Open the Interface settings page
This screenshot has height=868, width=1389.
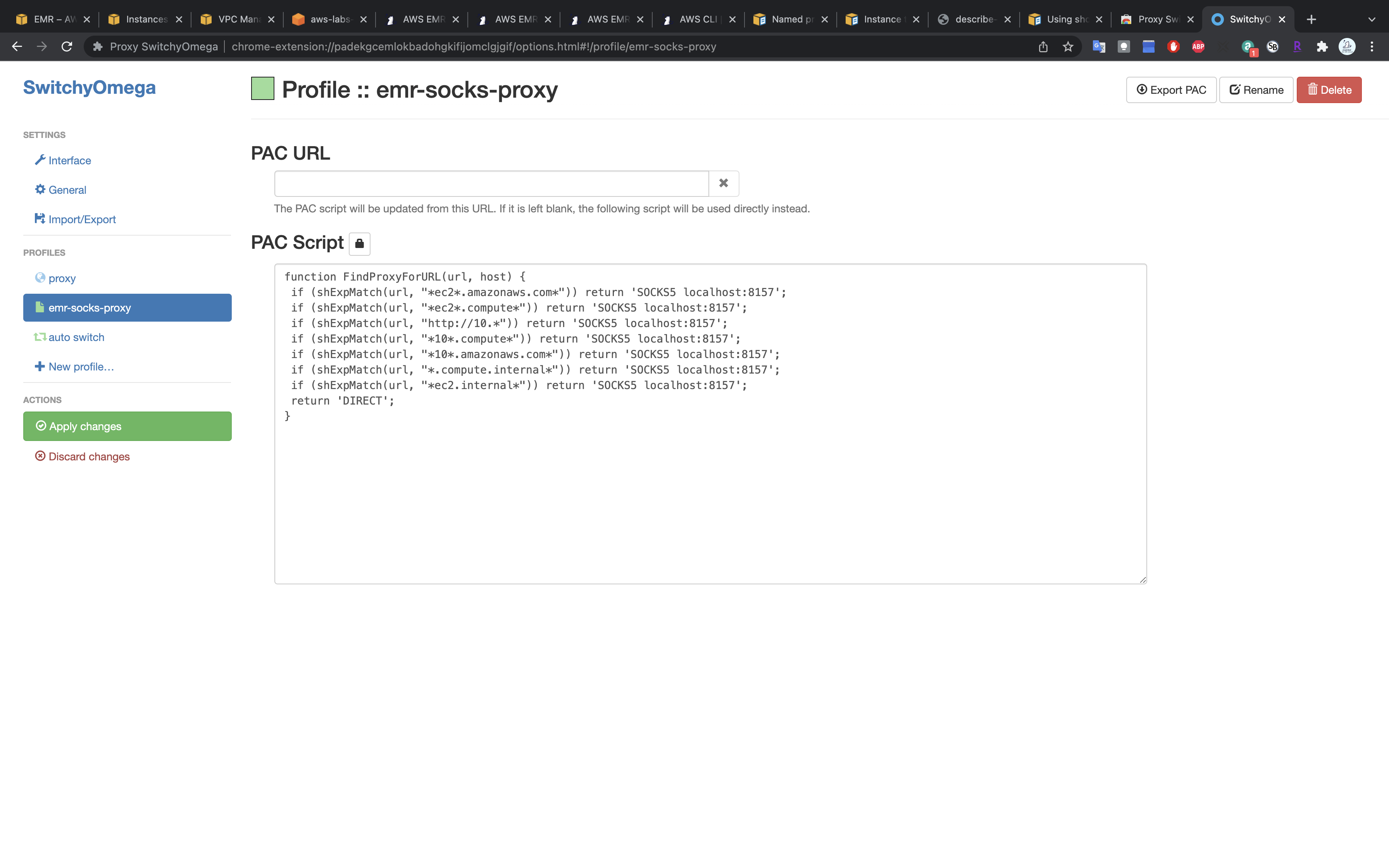coord(69,160)
